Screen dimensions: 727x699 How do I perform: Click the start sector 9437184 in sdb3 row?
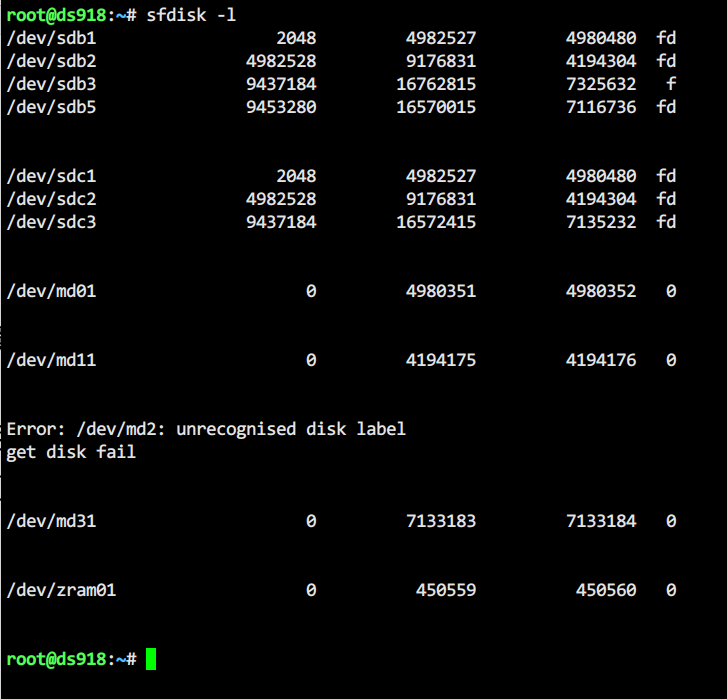(x=281, y=84)
